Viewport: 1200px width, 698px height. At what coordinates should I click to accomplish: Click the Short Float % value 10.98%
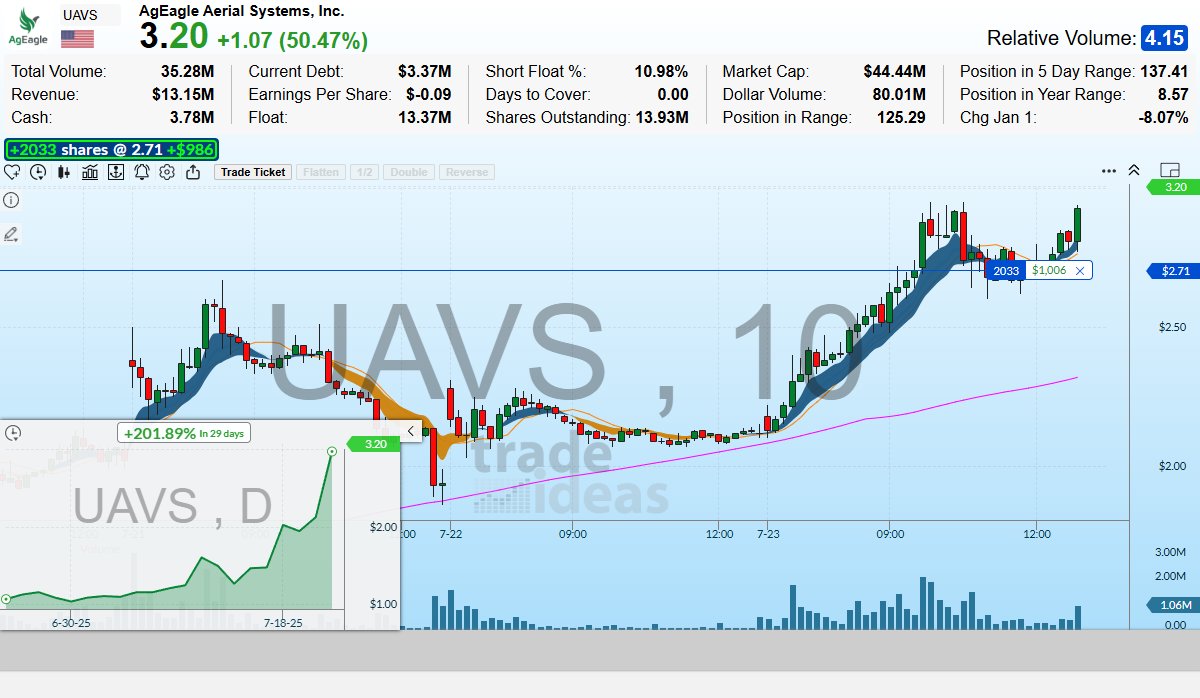[661, 72]
